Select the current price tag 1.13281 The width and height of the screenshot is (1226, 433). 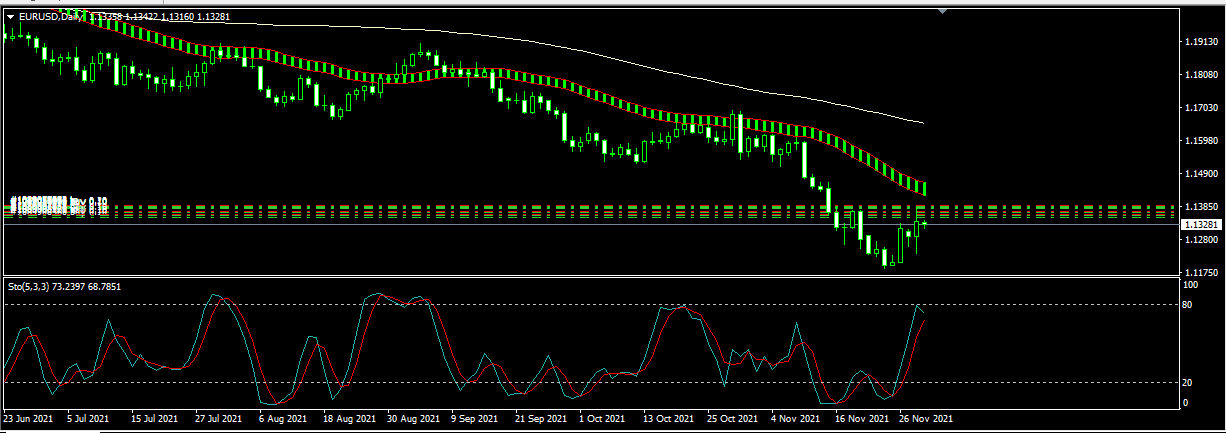click(x=1199, y=225)
